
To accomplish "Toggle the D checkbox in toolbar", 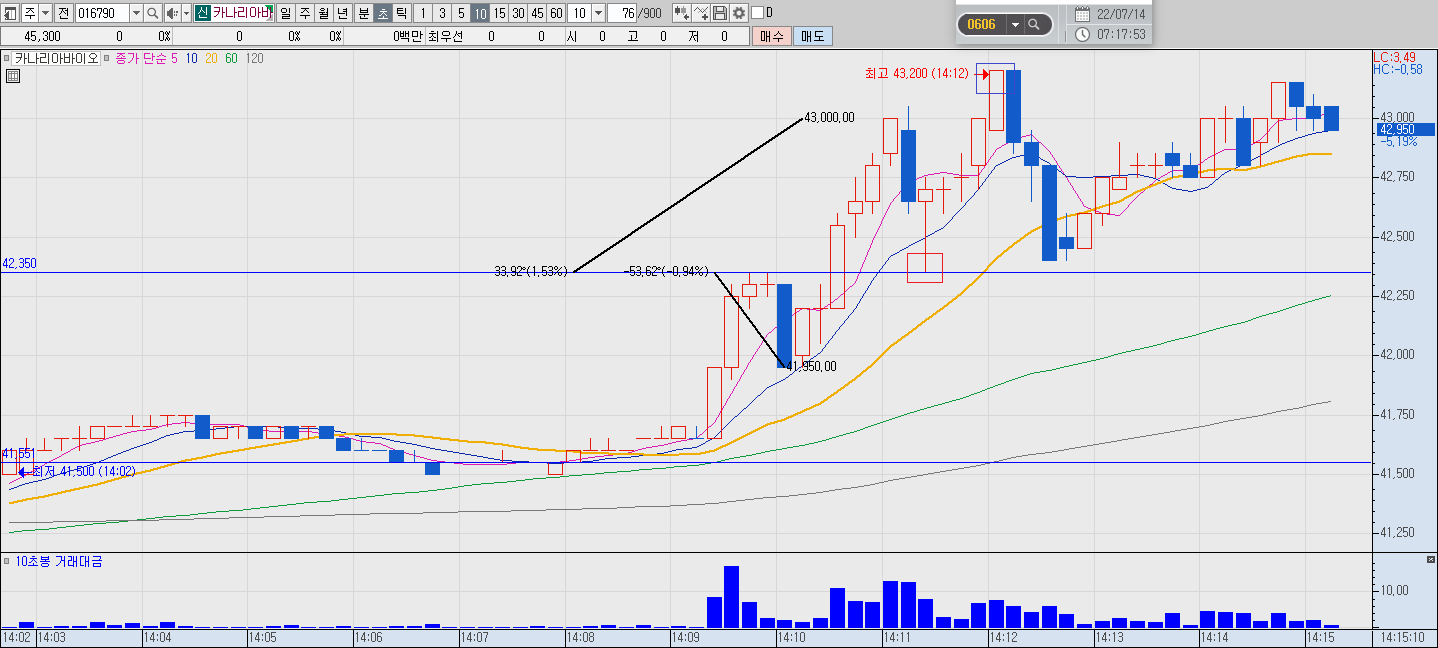I will pyautogui.click(x=757, y=13).
